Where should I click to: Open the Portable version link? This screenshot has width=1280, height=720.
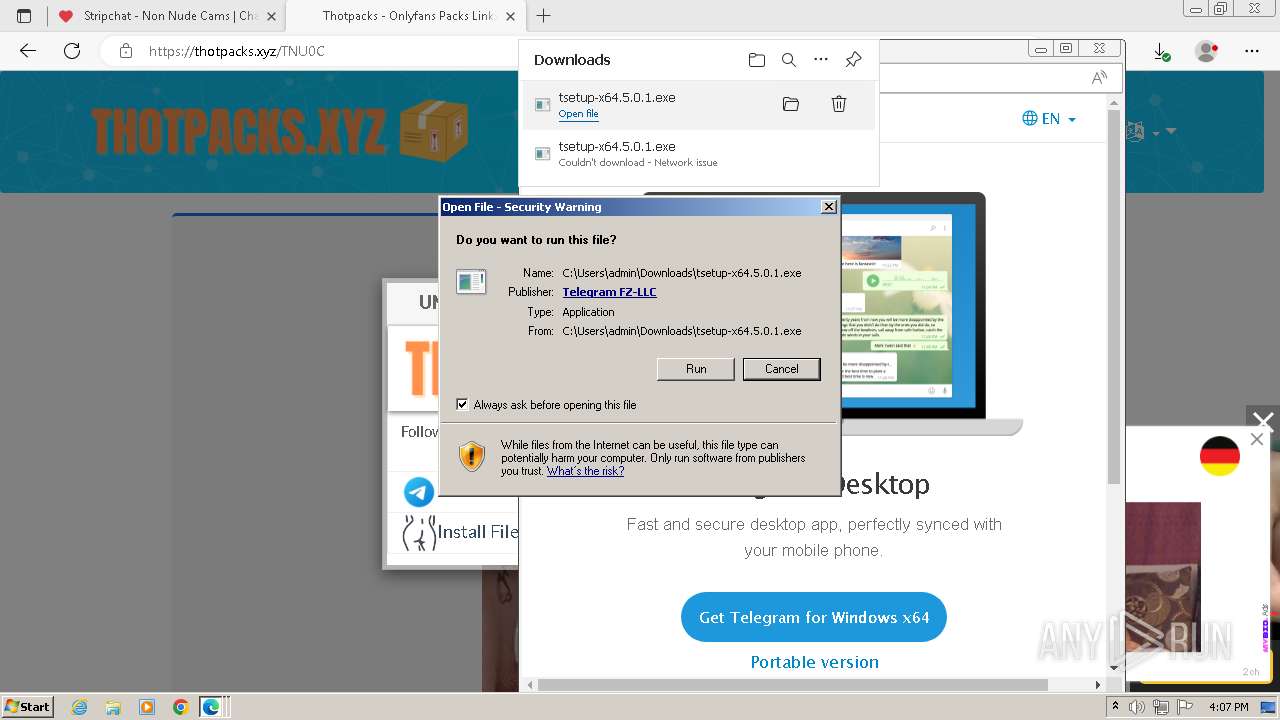[814, 662]
